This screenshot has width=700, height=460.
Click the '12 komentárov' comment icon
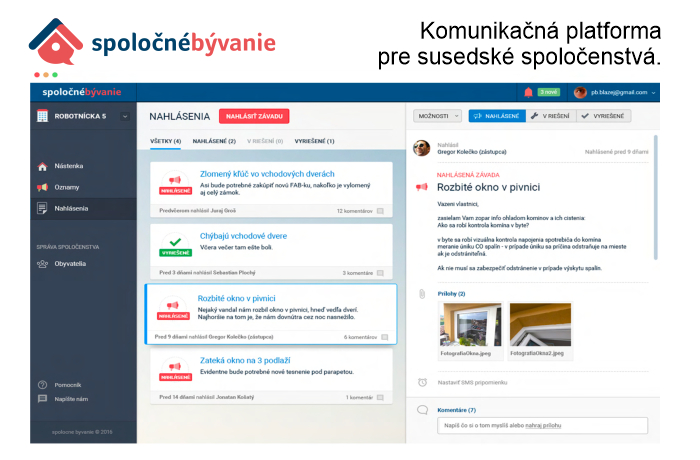380,211
